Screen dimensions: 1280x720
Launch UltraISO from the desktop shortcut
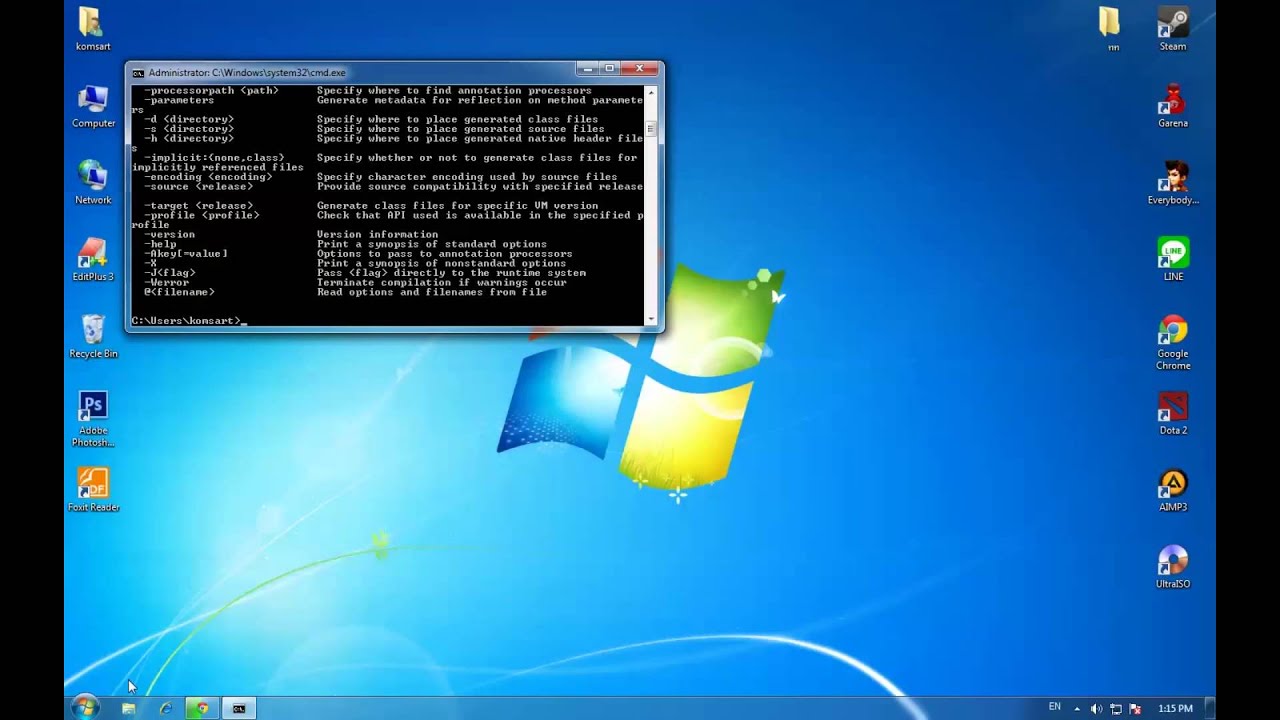pyautogui.click(x=1173, y=566)
